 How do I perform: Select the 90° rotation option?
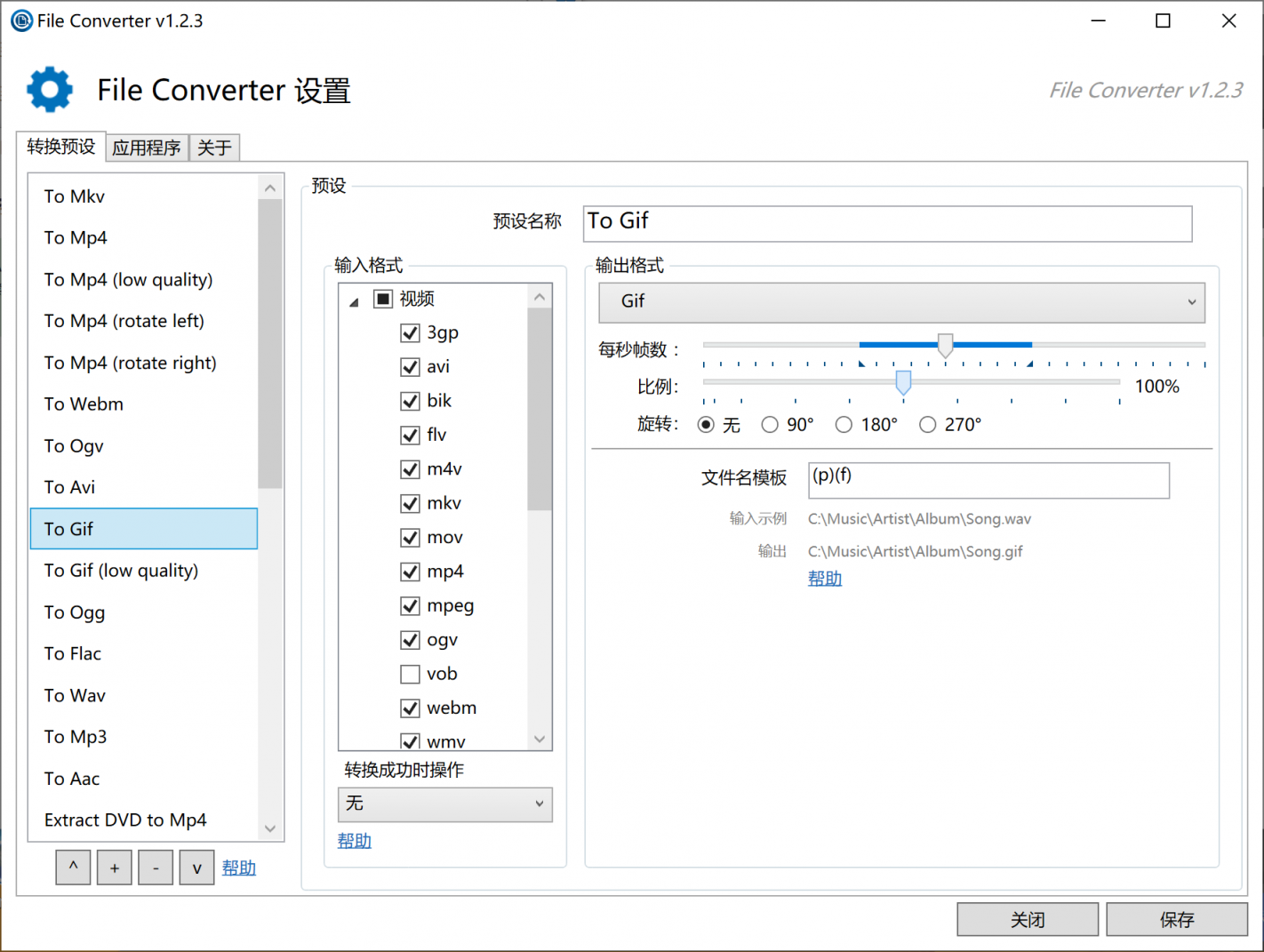(770, 425)
